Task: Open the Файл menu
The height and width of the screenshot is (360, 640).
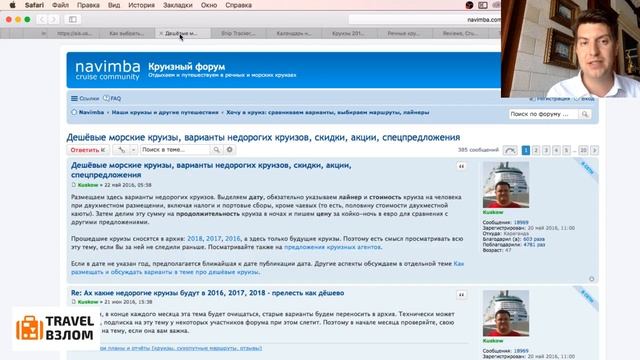Action: pos(60,5)
